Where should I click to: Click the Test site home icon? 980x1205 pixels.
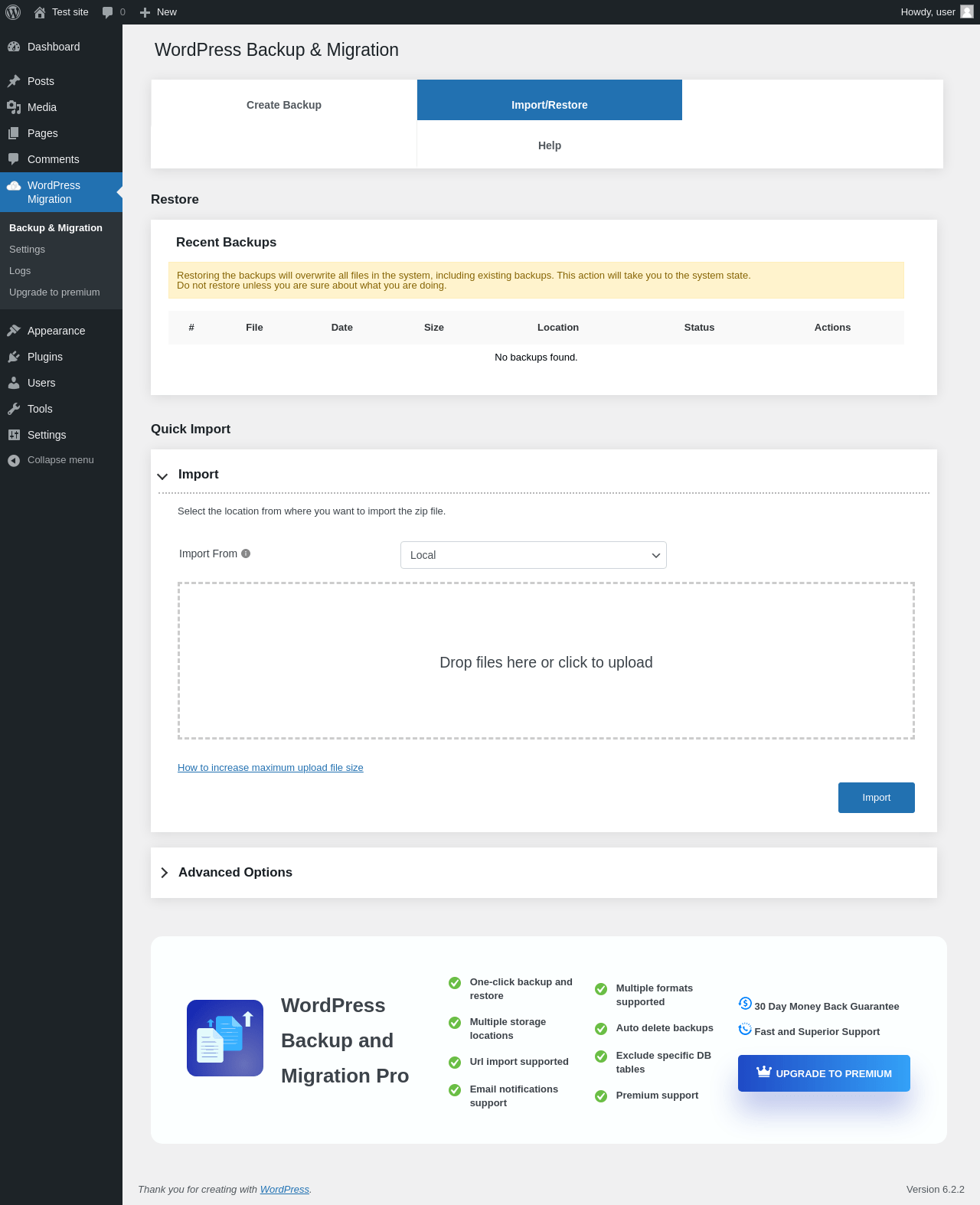(x=40, y=12)
